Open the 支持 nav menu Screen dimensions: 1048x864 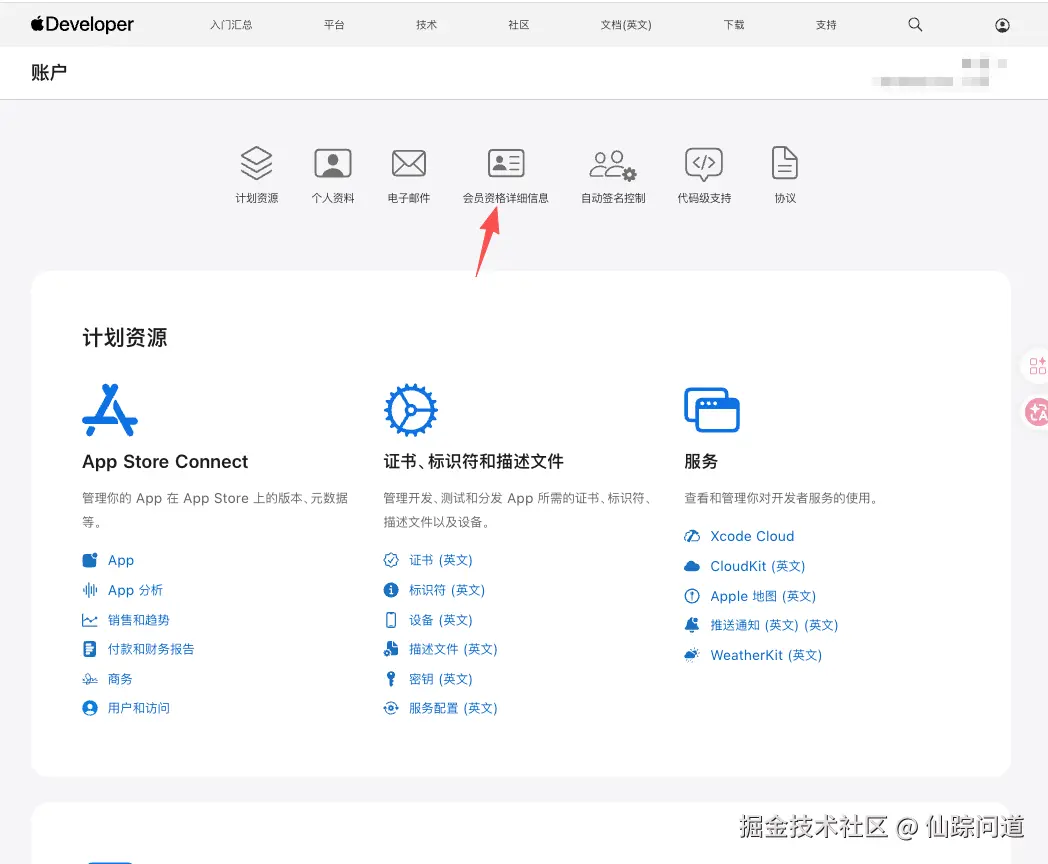point(826,25)
